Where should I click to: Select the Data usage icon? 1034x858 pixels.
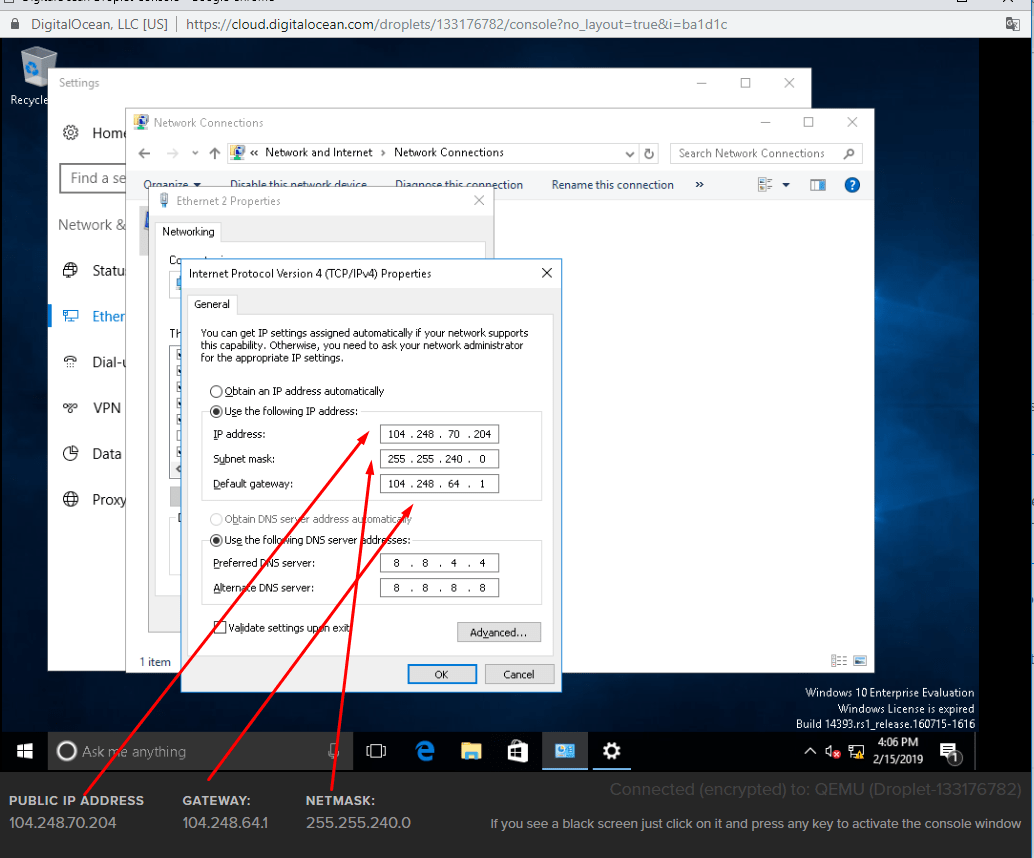[x=70, y=453]
